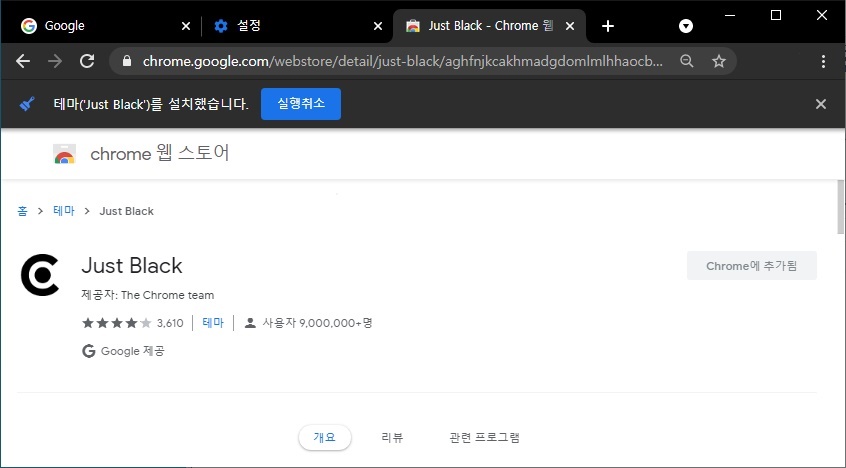Close the Google tab
The image size is (846, 468).
click(x=186, y=26)
